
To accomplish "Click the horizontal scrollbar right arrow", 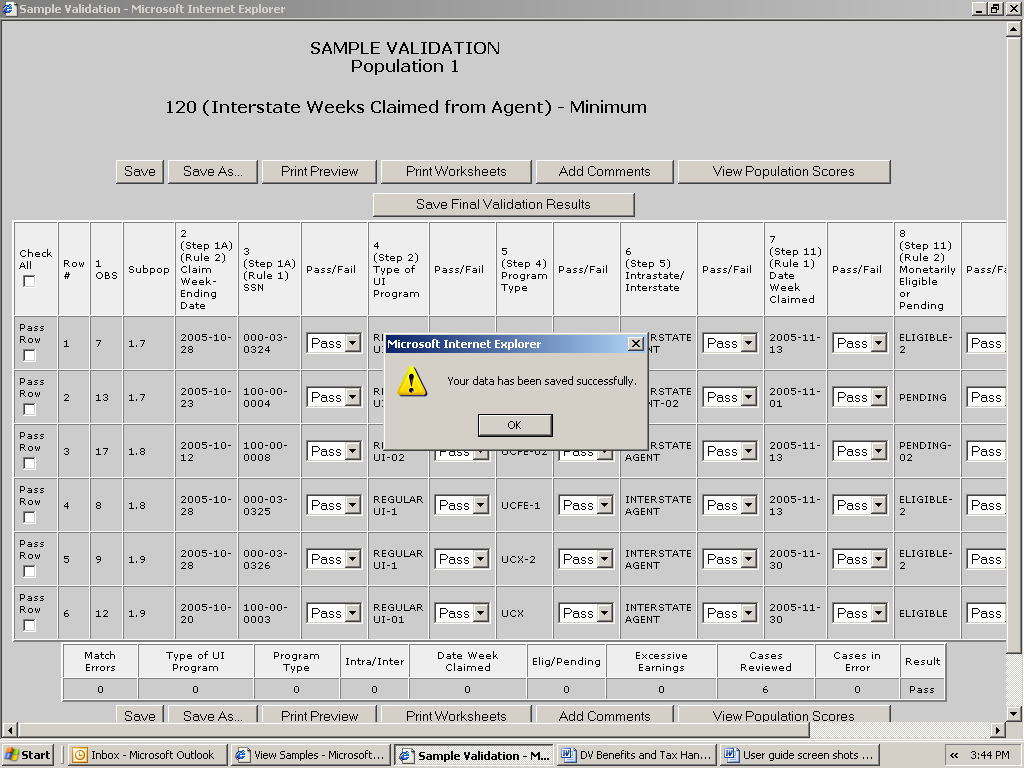I will pos(997,730).
